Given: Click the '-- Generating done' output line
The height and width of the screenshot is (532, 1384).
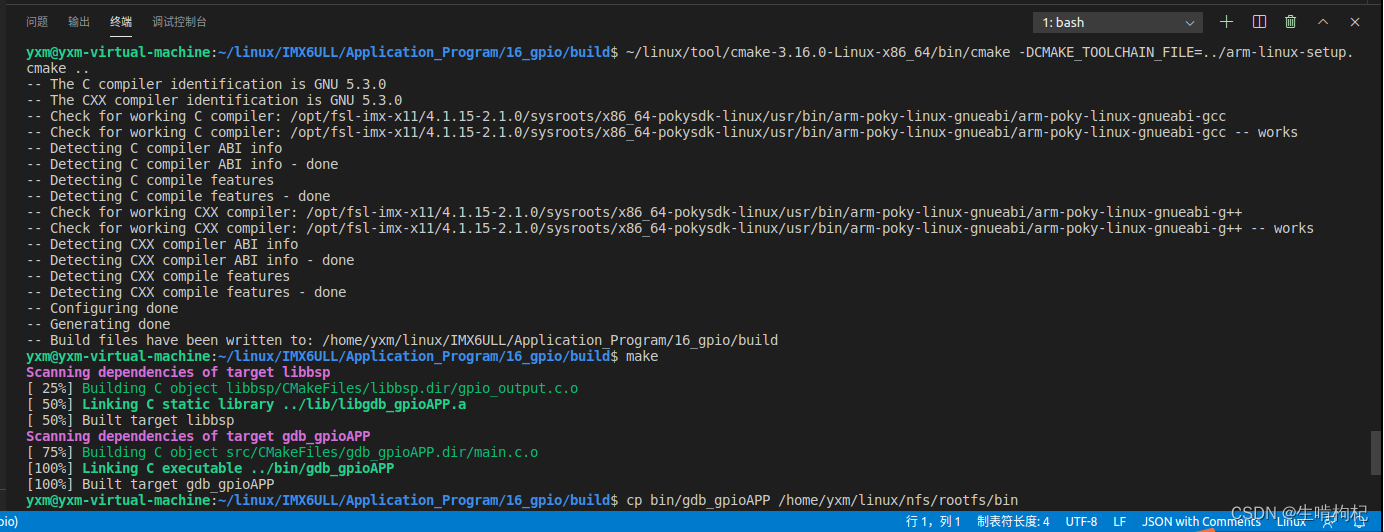Looking at the screenshot, I should [98, 324].
